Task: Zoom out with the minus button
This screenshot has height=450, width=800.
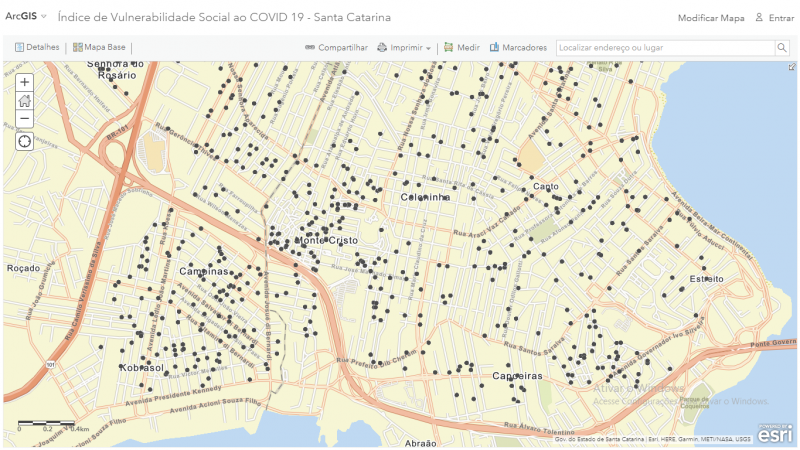Action: coord(24,119)
